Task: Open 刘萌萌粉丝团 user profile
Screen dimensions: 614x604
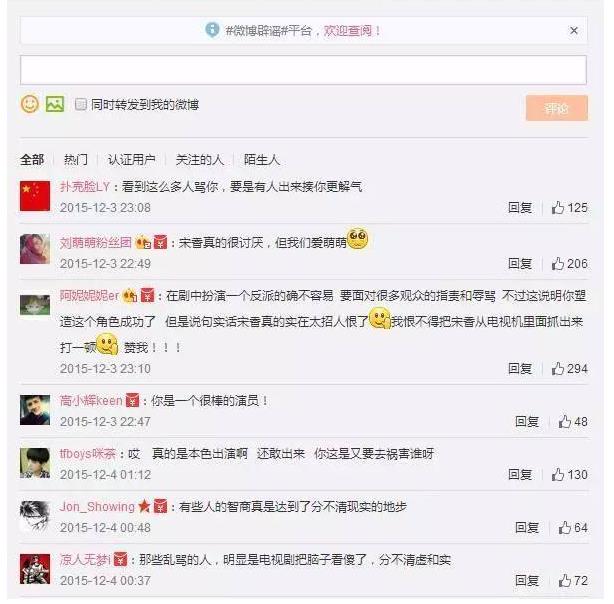Action: [96, 243]
